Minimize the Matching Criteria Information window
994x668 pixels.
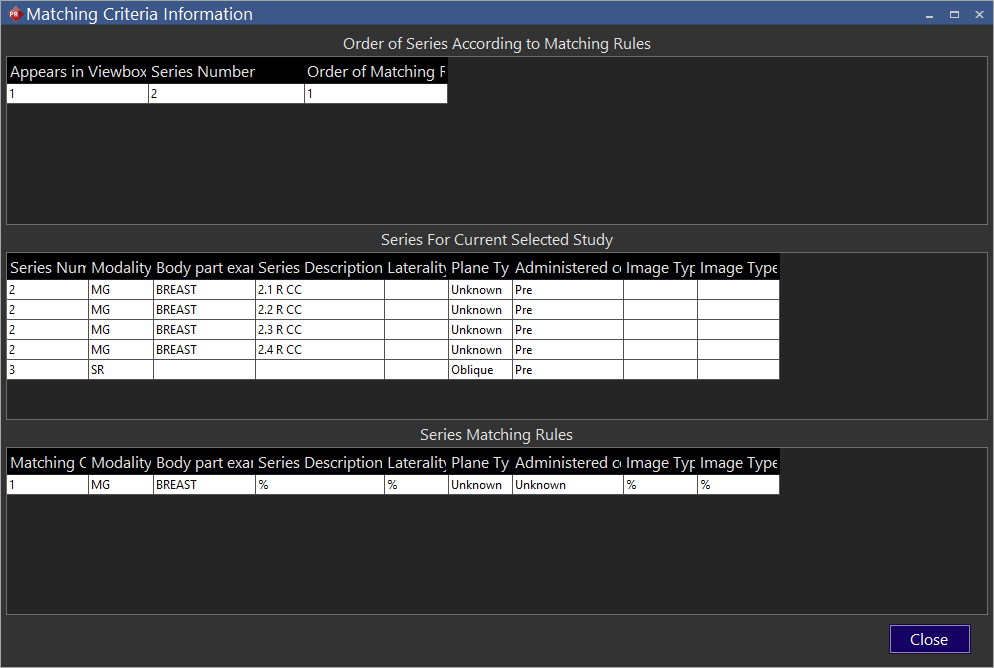[929, 14]
